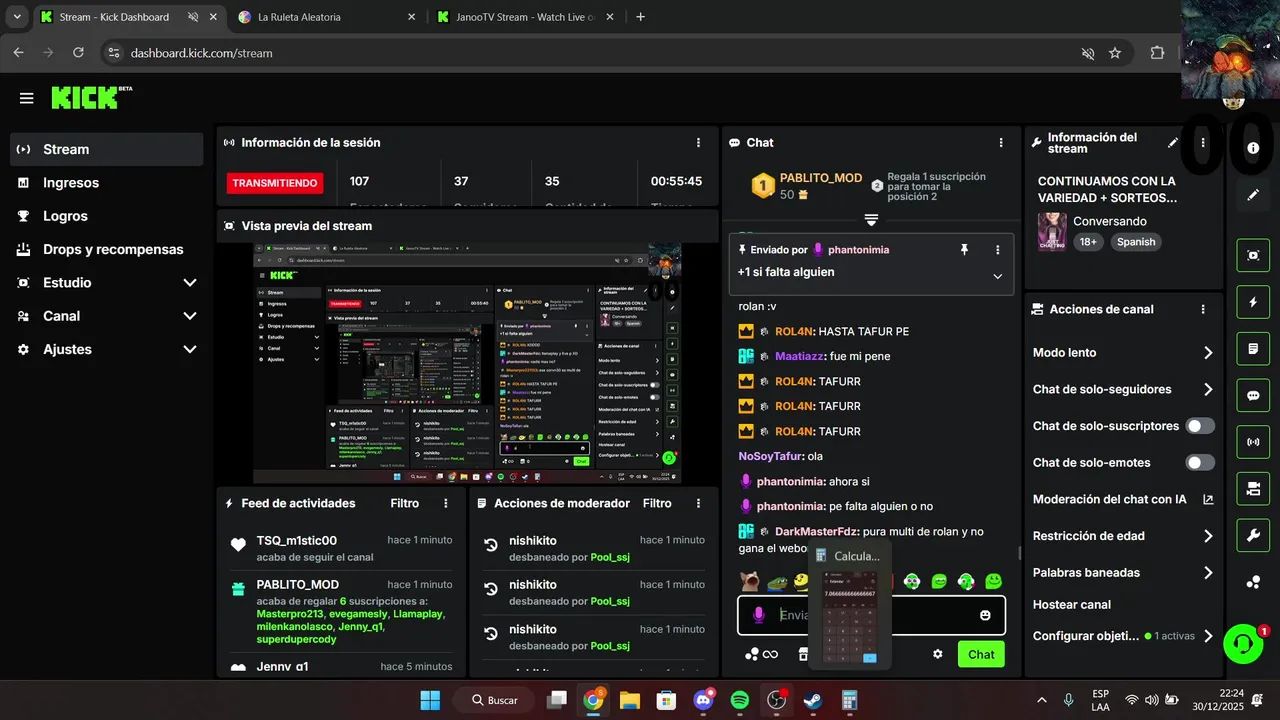Image resolution: width=1280 pixels, height=720 pixels.
Task: Go to Ingresos in the sidebar
Action: 107,183
